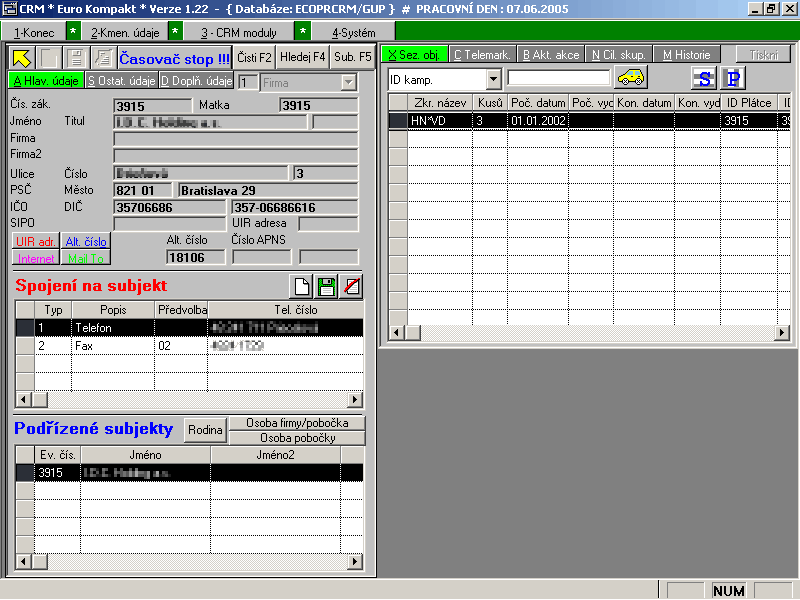The image size is (800, 600).
Task: Save contact using green floppy disk icon
Action: [x=326, y=286]
